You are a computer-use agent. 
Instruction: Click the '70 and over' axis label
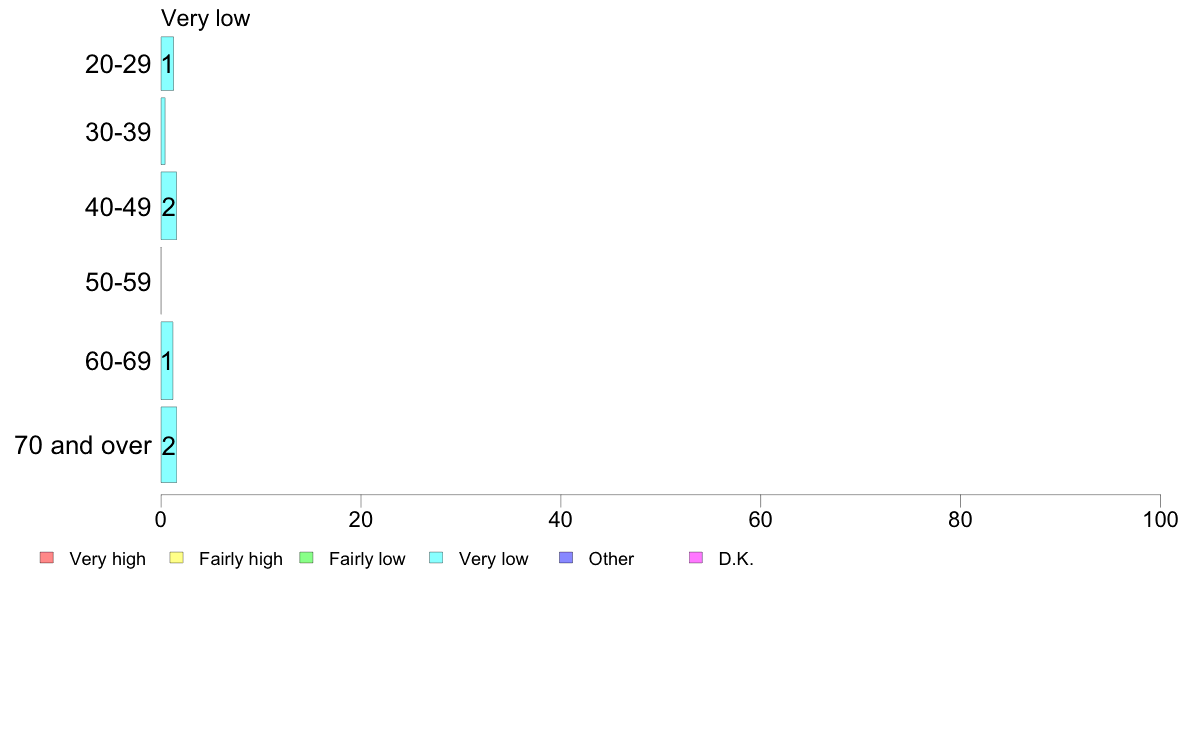[83, 445]
